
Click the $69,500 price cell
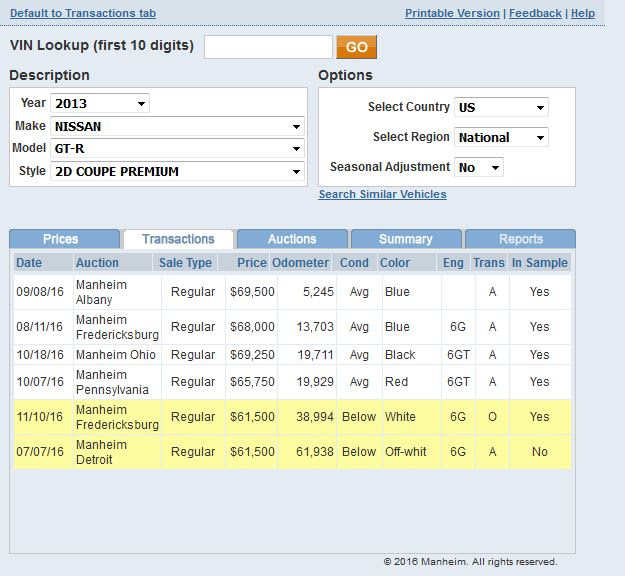[252, 292]
